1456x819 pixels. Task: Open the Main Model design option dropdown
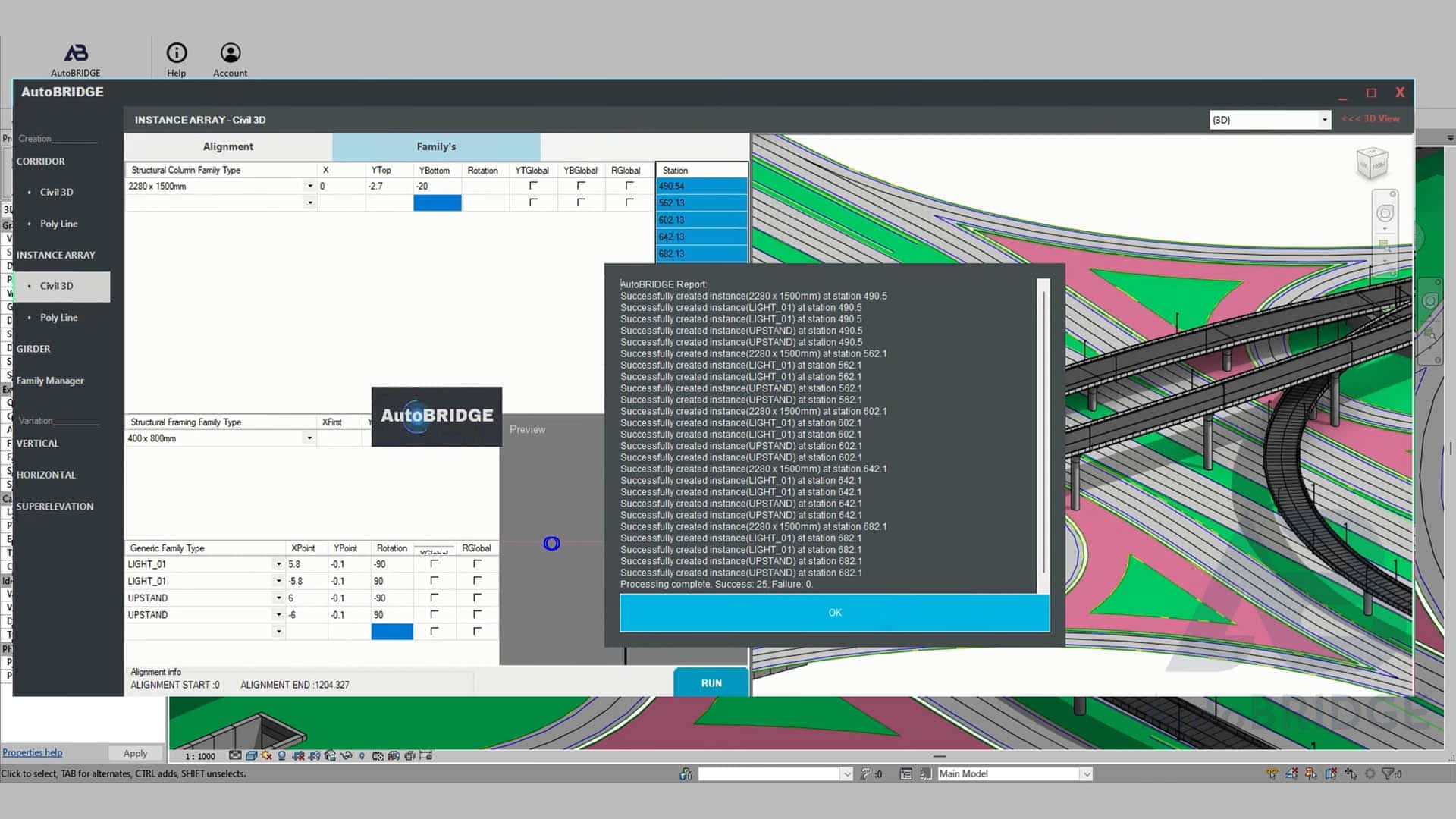1087,773
